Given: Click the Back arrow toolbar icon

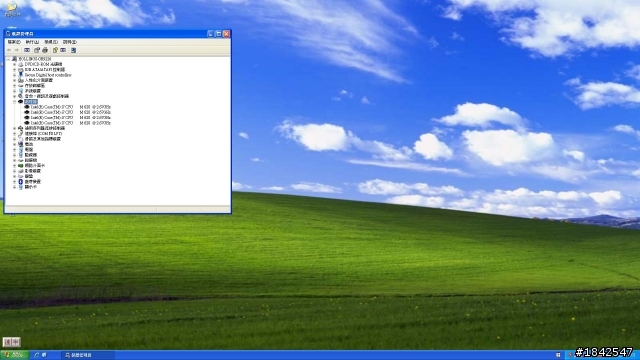Looking at the screenshot, I should [x=9, y=50].
